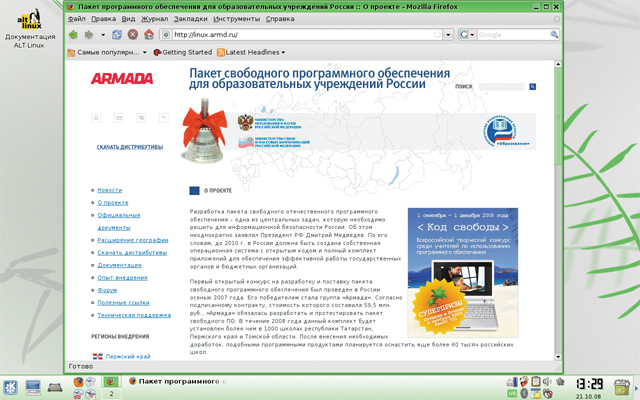Click the site identity icon in address bar

[166, 35]
